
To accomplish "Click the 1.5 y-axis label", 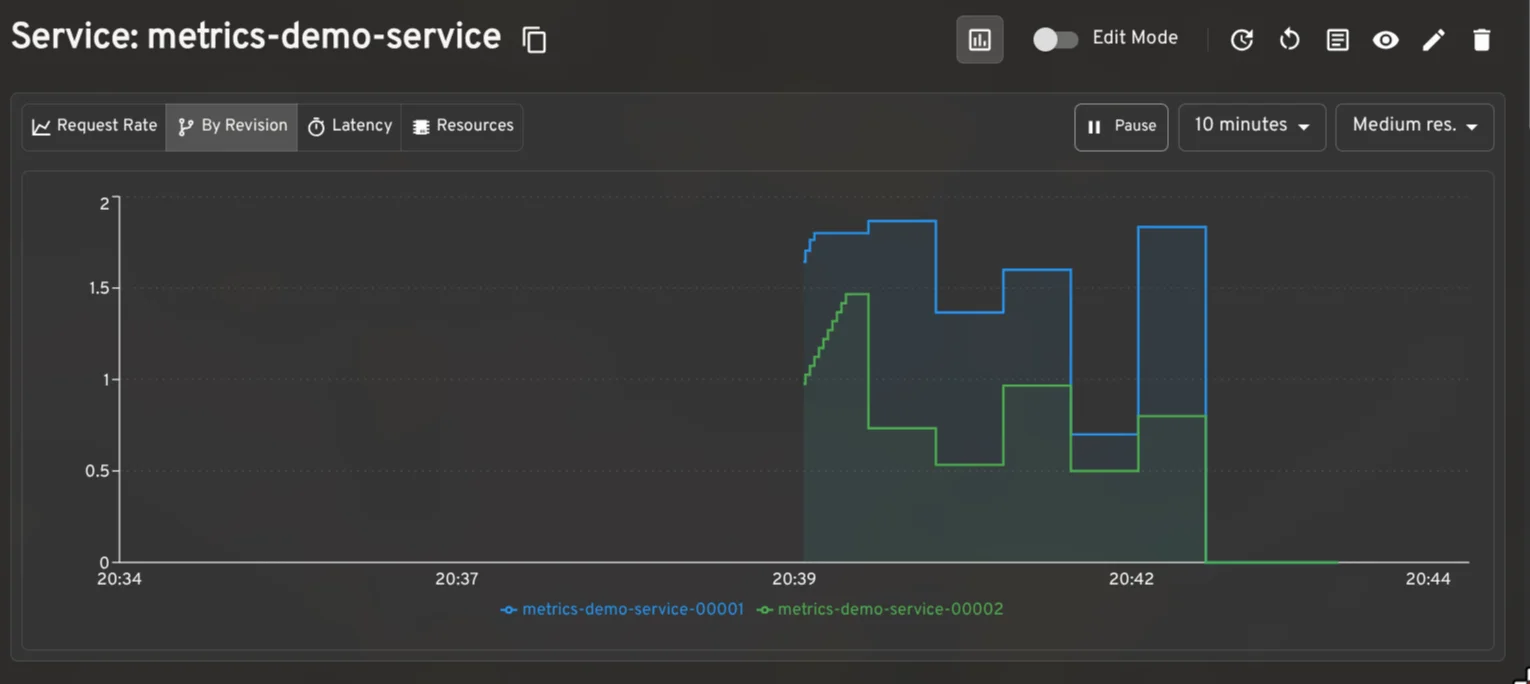I will (x=97, y=289).
